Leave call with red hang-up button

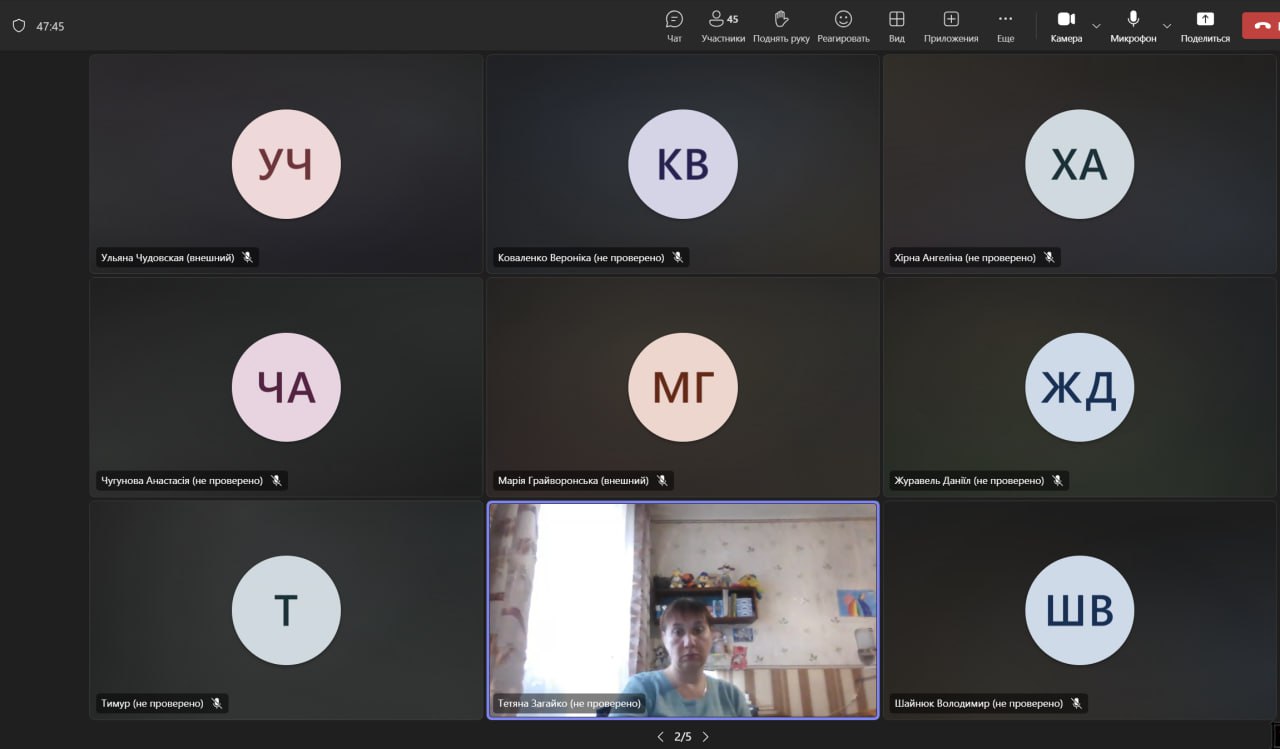[1262, 26]
